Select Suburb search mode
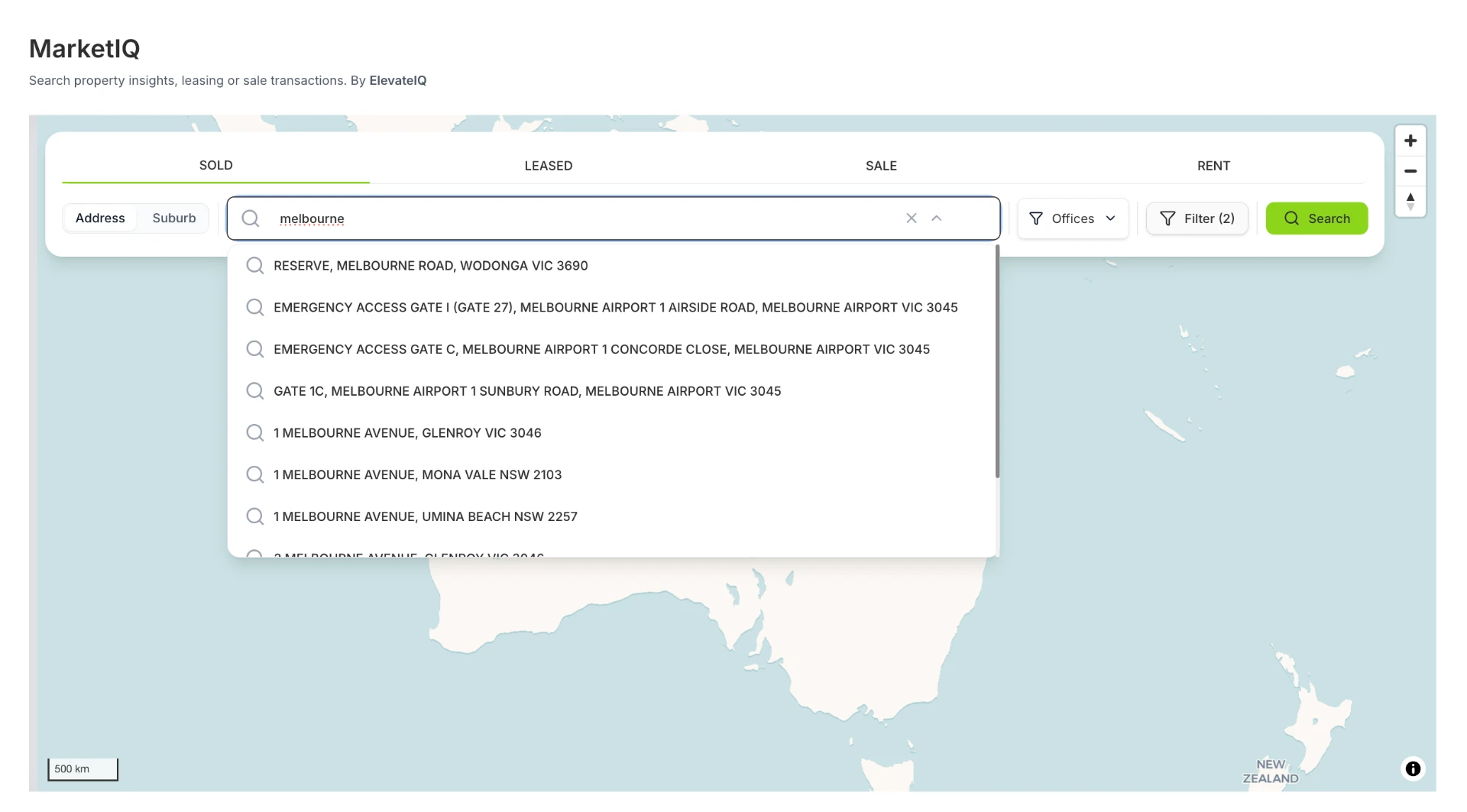This screenshot has height=812, width=1467. (174, 218)
